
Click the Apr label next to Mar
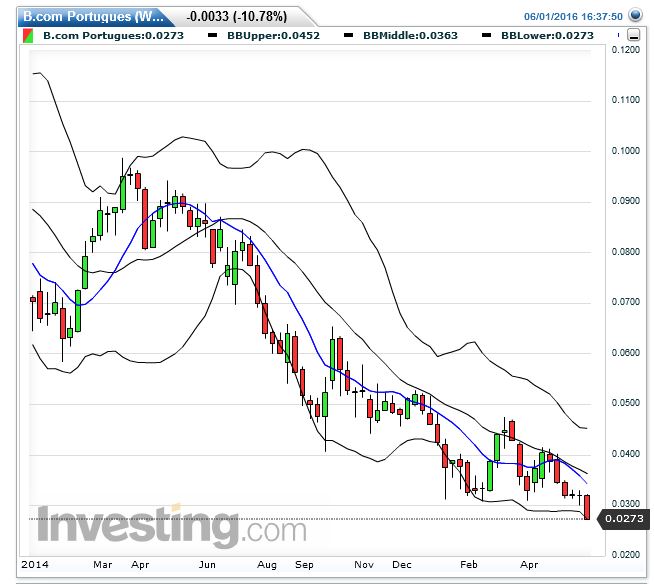(140, 565)
